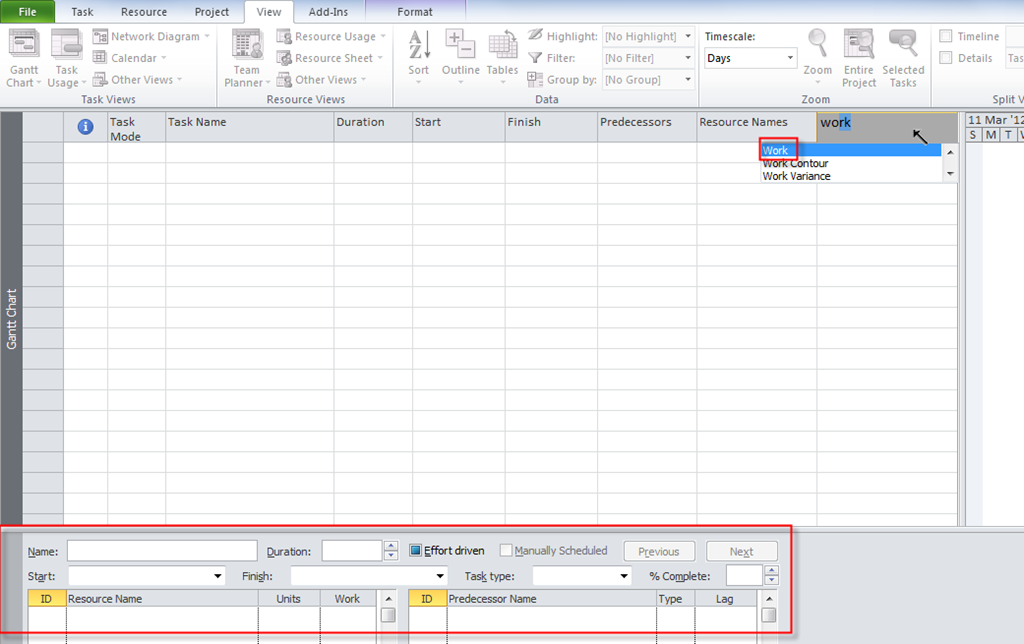
Task: Open the File tab
Action: pos(28,12)
